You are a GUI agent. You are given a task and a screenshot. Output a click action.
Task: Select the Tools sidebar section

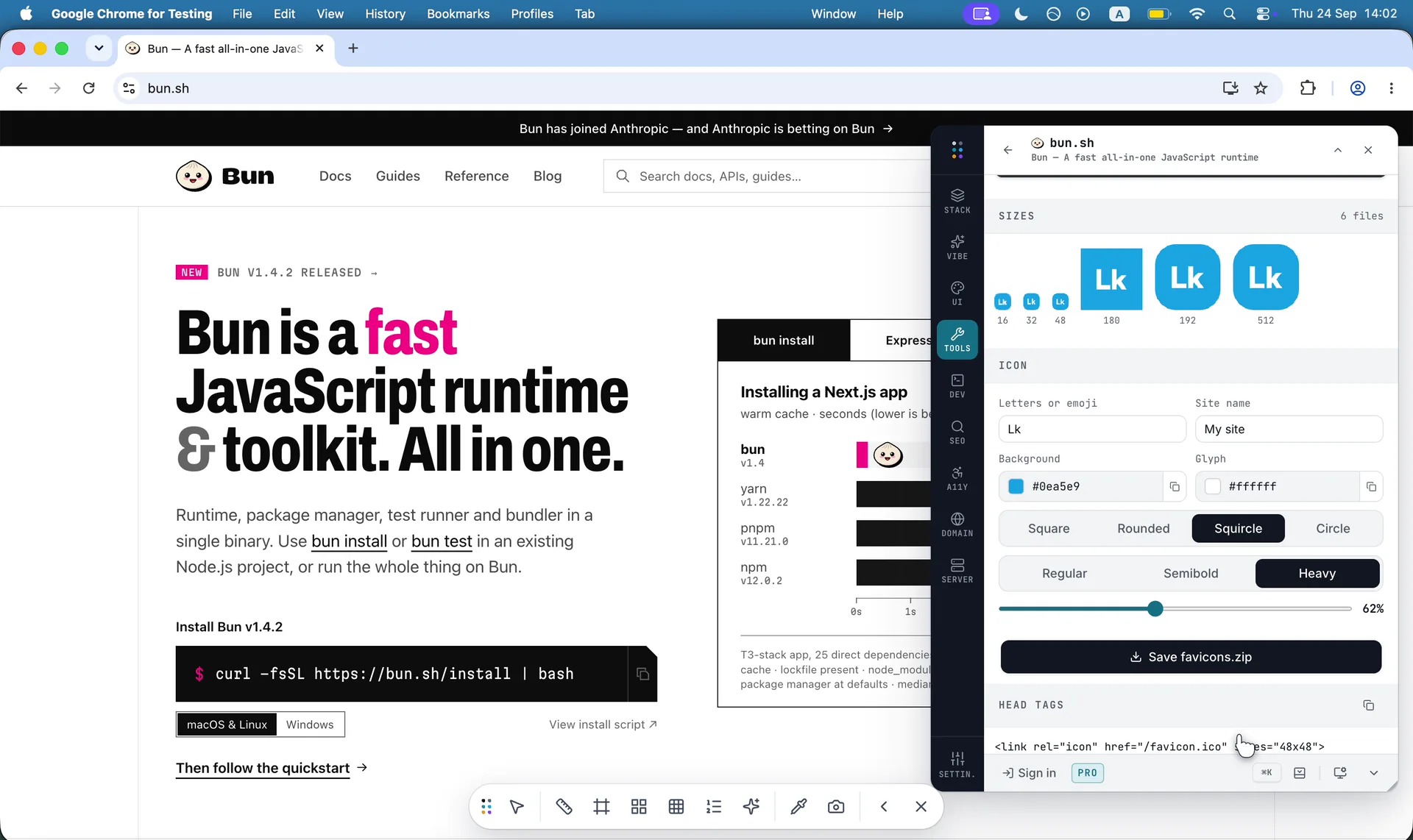957,339
